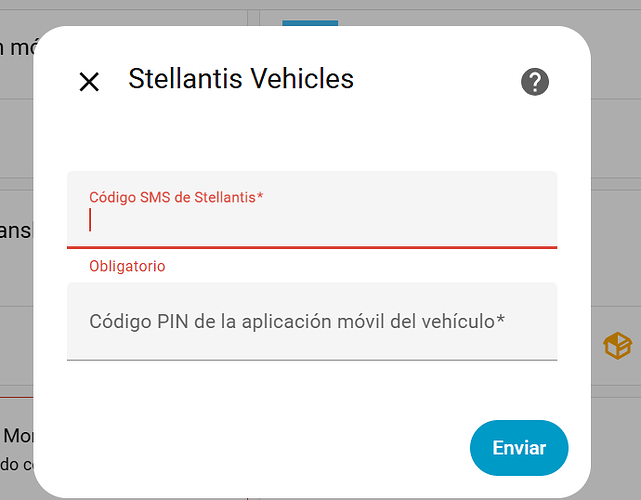Click the Código PIN de la aplicación field
Viewport: 641px width, 500px height.
pyautogui.click(x=312, y=321)
